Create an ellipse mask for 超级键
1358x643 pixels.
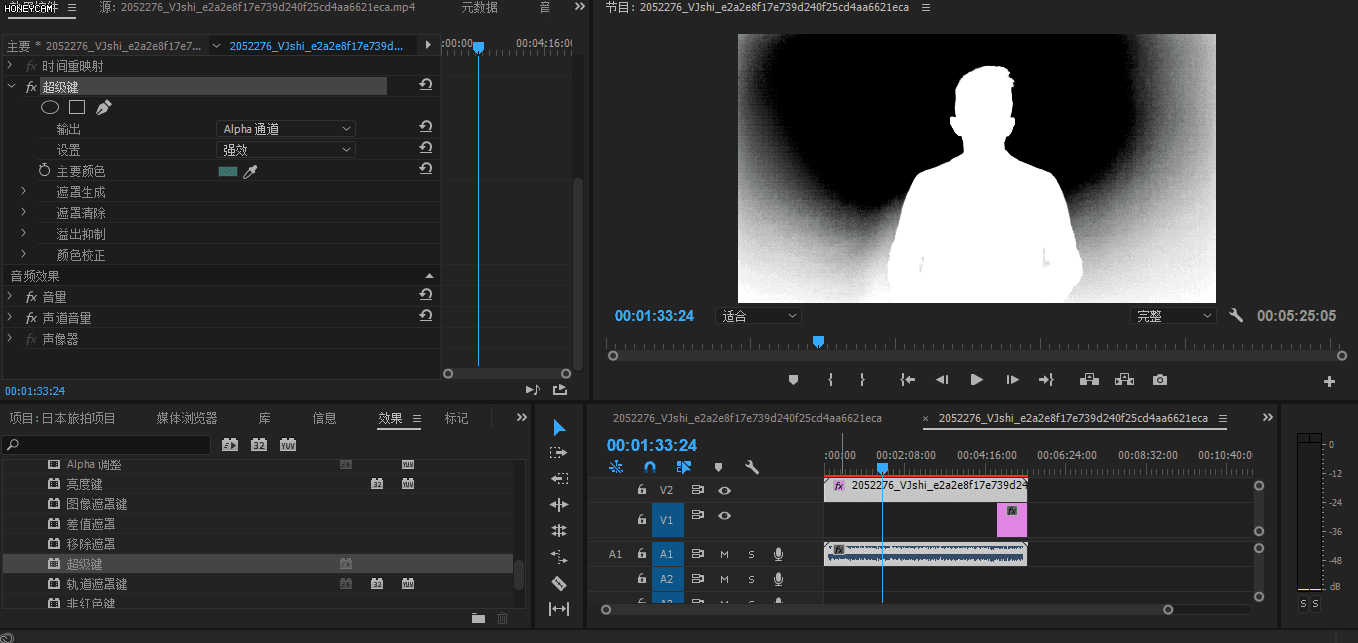[x=49, y=107]
